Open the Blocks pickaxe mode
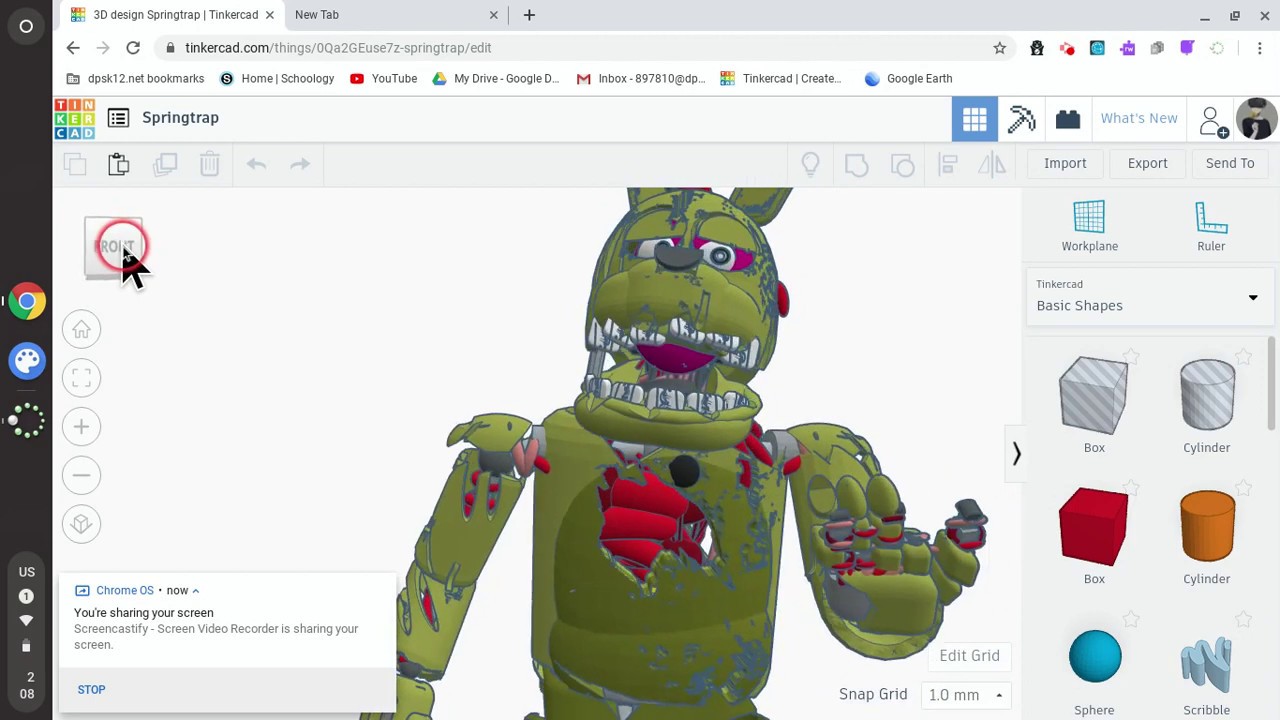 click(x=1021, y=118)
